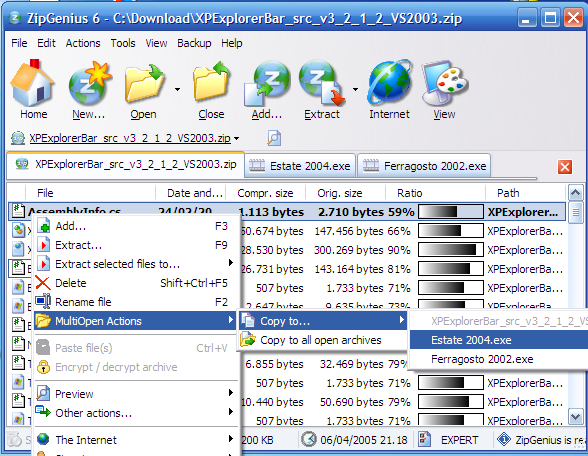
Task: Click the 50.690 bytes cell
Action: click(351, 402)
